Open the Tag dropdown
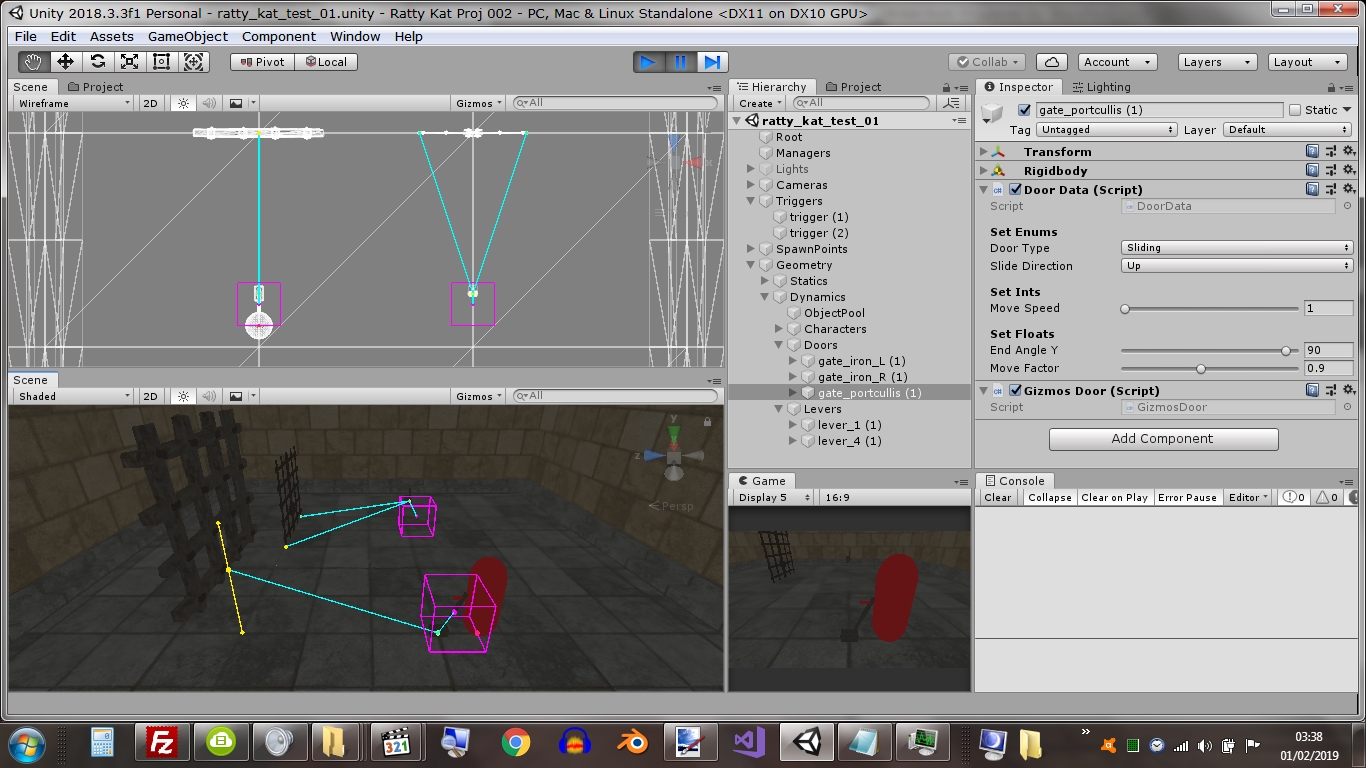 click(1107, 130)
